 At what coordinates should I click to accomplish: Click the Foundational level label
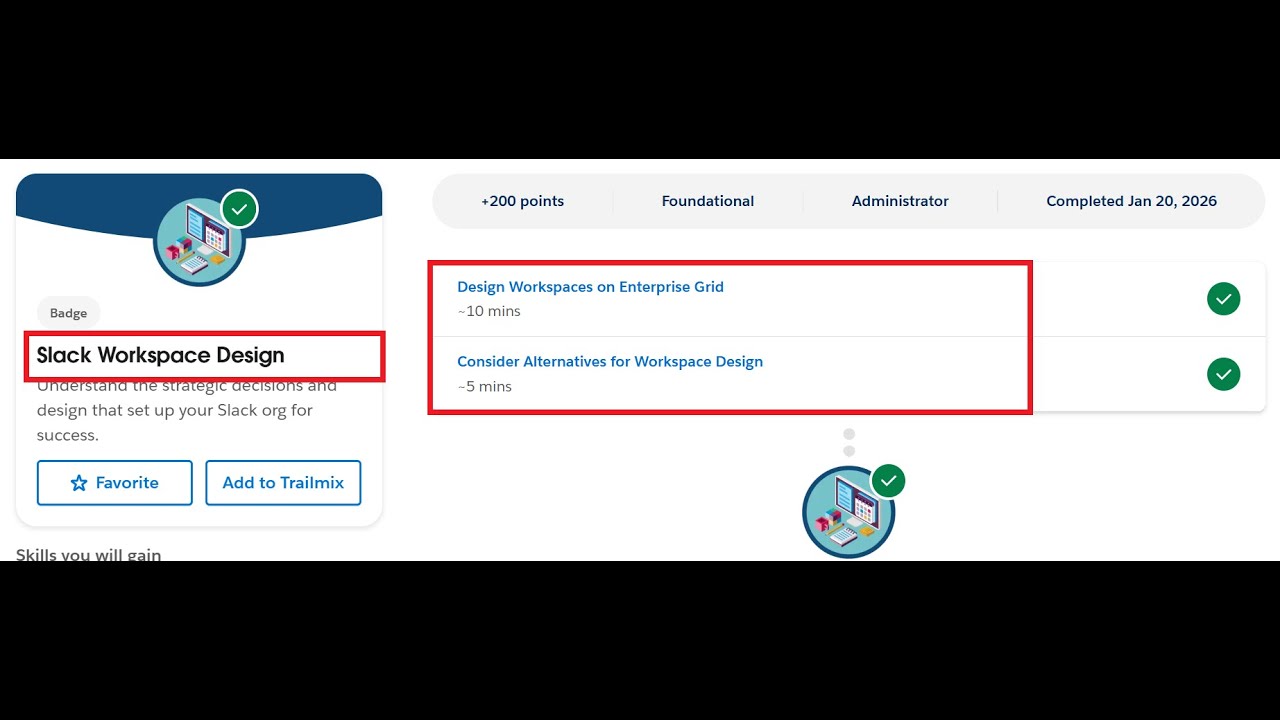coord(708,201)
